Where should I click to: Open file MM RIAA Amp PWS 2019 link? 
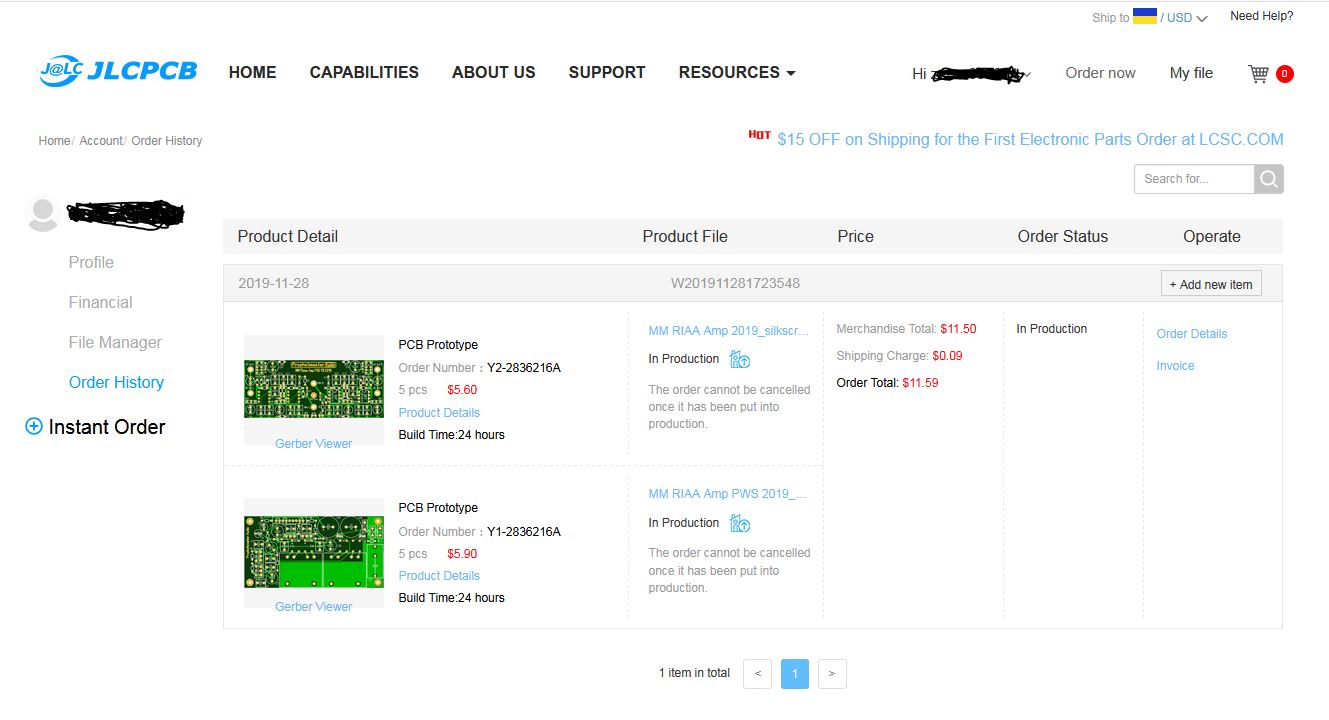[728, 494]
